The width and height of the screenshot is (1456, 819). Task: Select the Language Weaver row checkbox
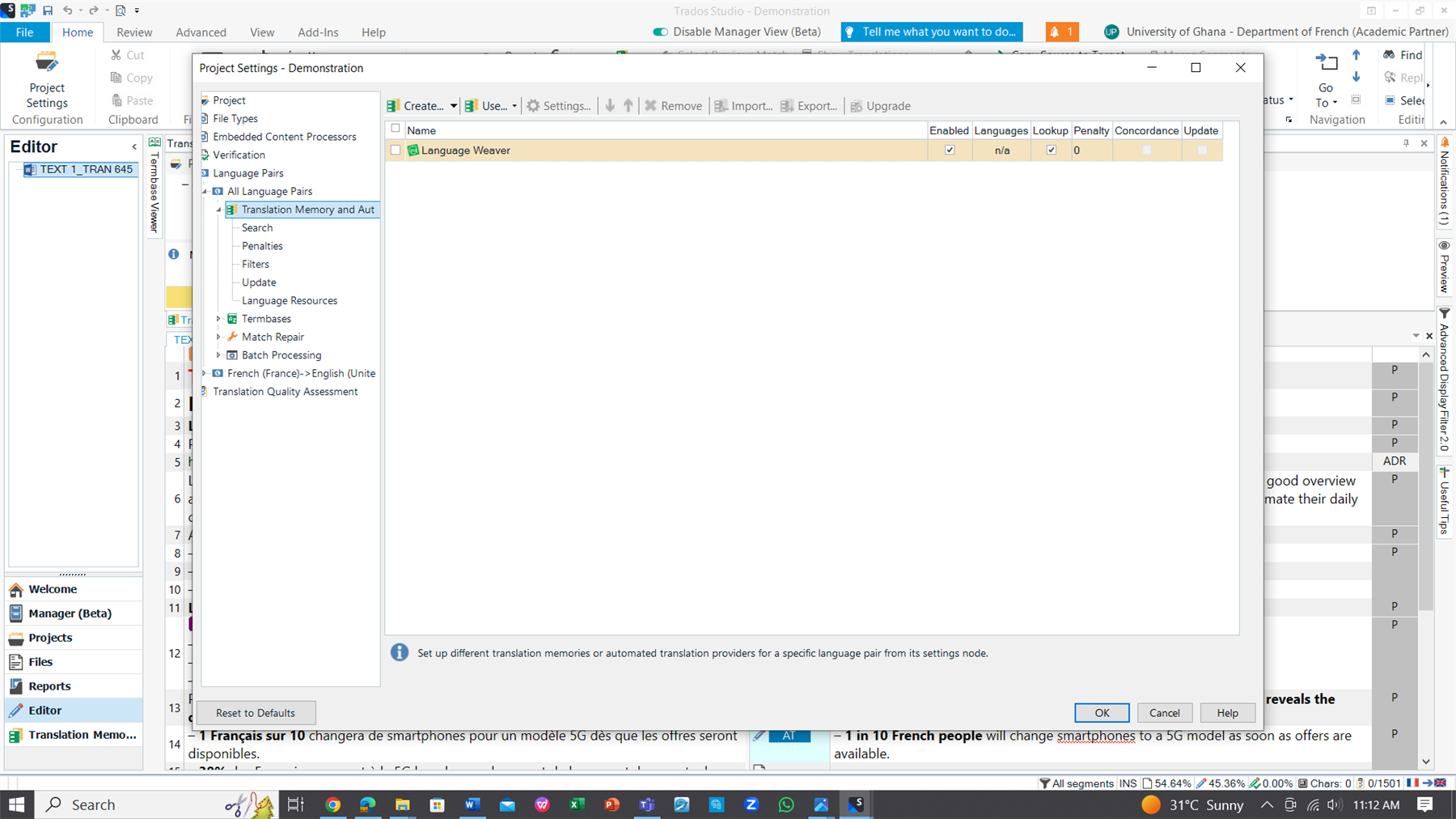396,150
